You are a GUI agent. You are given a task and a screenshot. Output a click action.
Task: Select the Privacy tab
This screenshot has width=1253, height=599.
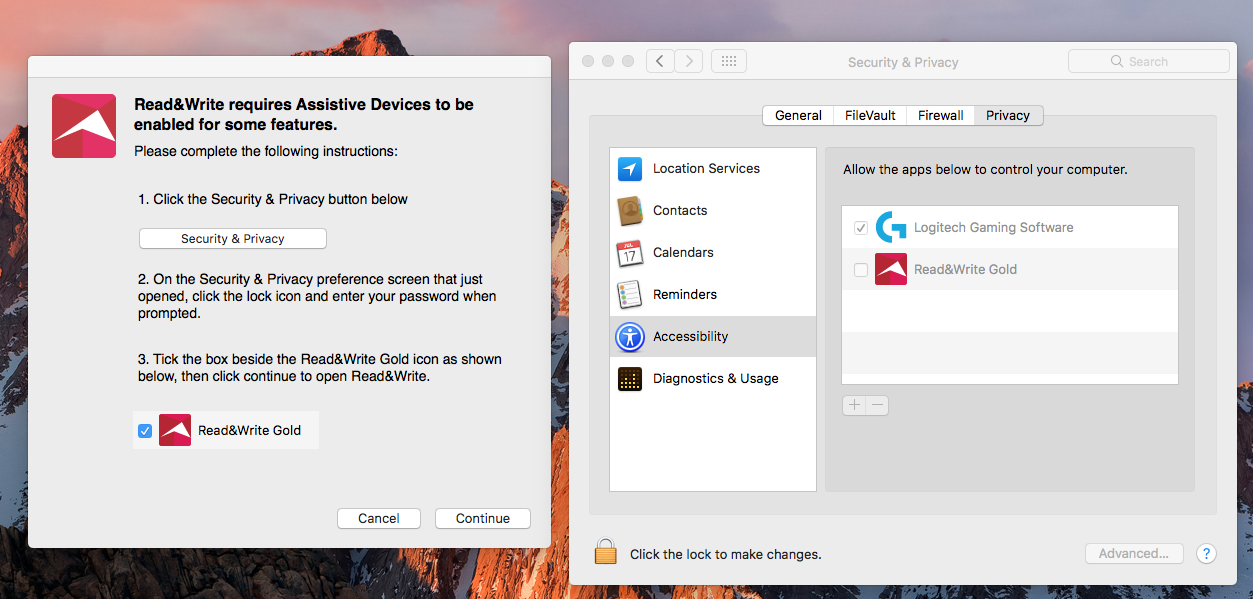tap(1008, 115)
